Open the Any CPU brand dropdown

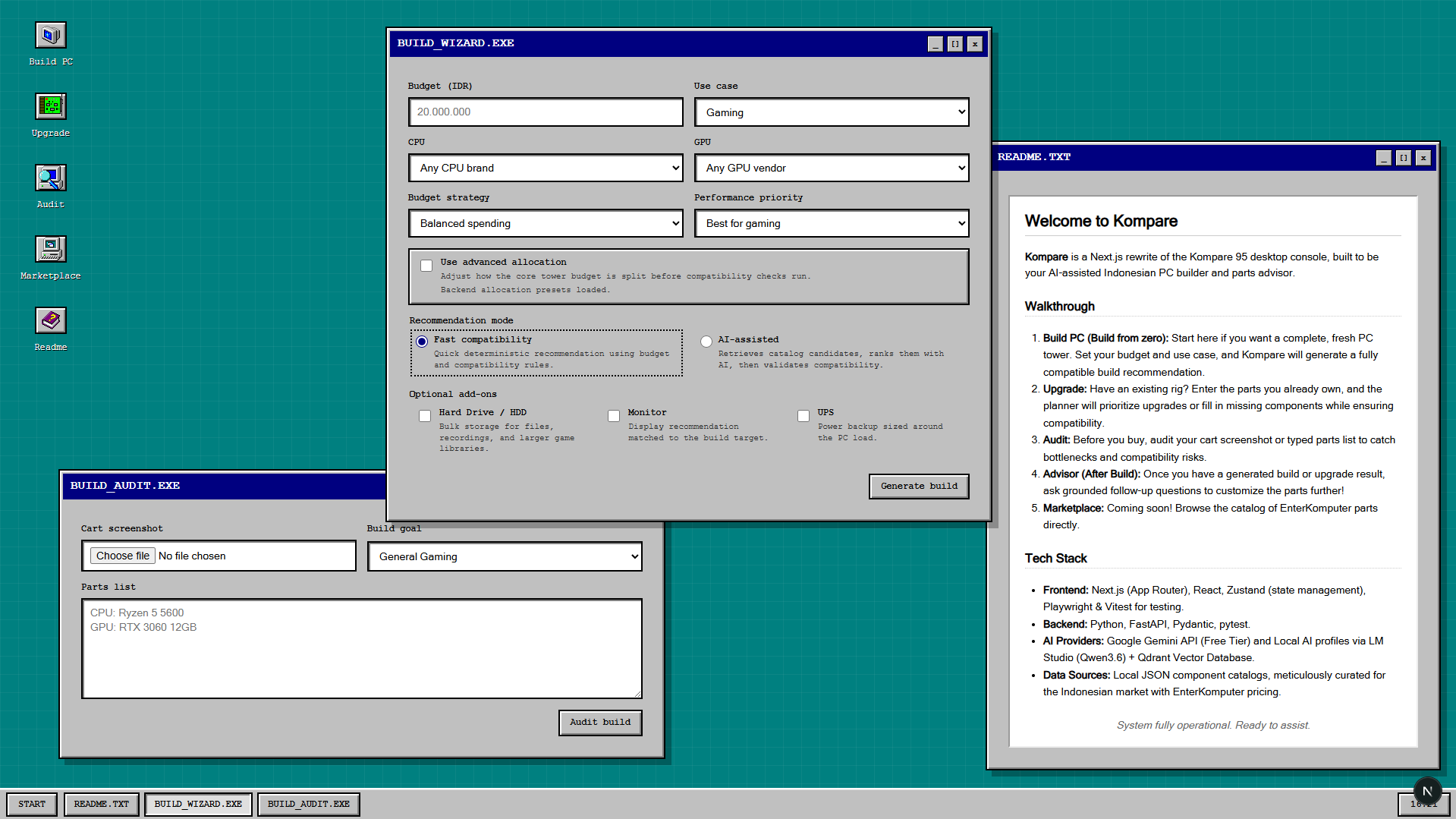[x=546, y=168]
